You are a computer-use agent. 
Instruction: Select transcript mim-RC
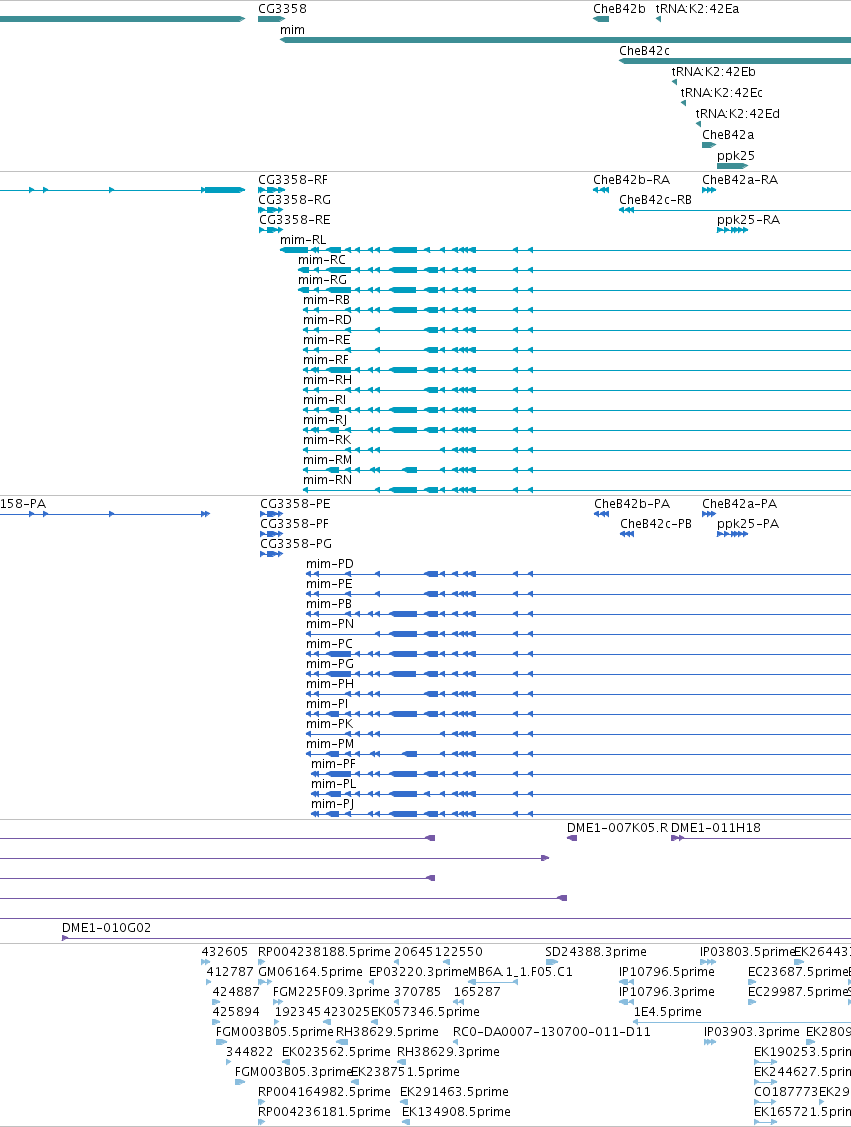pyautogui.click(x=322, y=259)
